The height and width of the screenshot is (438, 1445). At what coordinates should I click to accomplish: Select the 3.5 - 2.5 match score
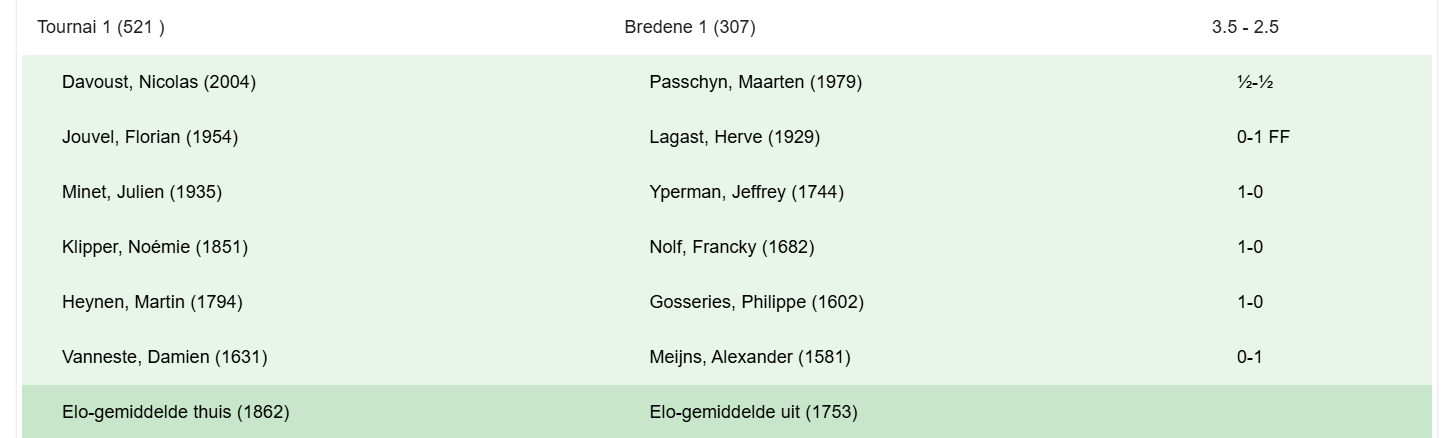pyautogui.click(x=1245, y=27)
